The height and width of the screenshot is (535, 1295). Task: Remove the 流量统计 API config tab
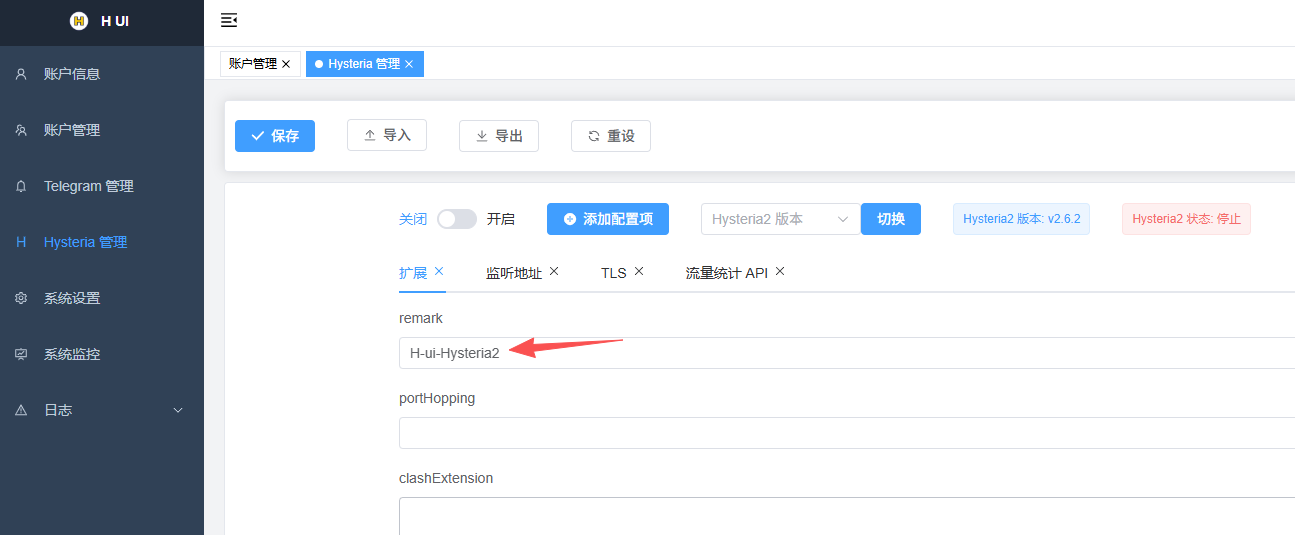tap(780, 271)
